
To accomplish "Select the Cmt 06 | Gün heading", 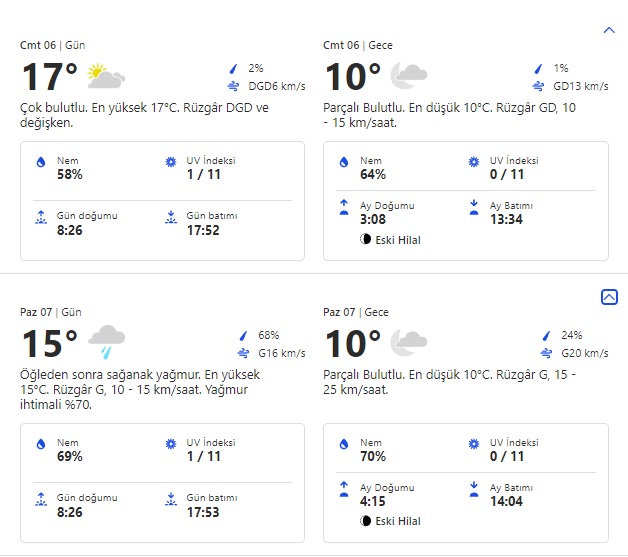I will click(x=52, y=45).
